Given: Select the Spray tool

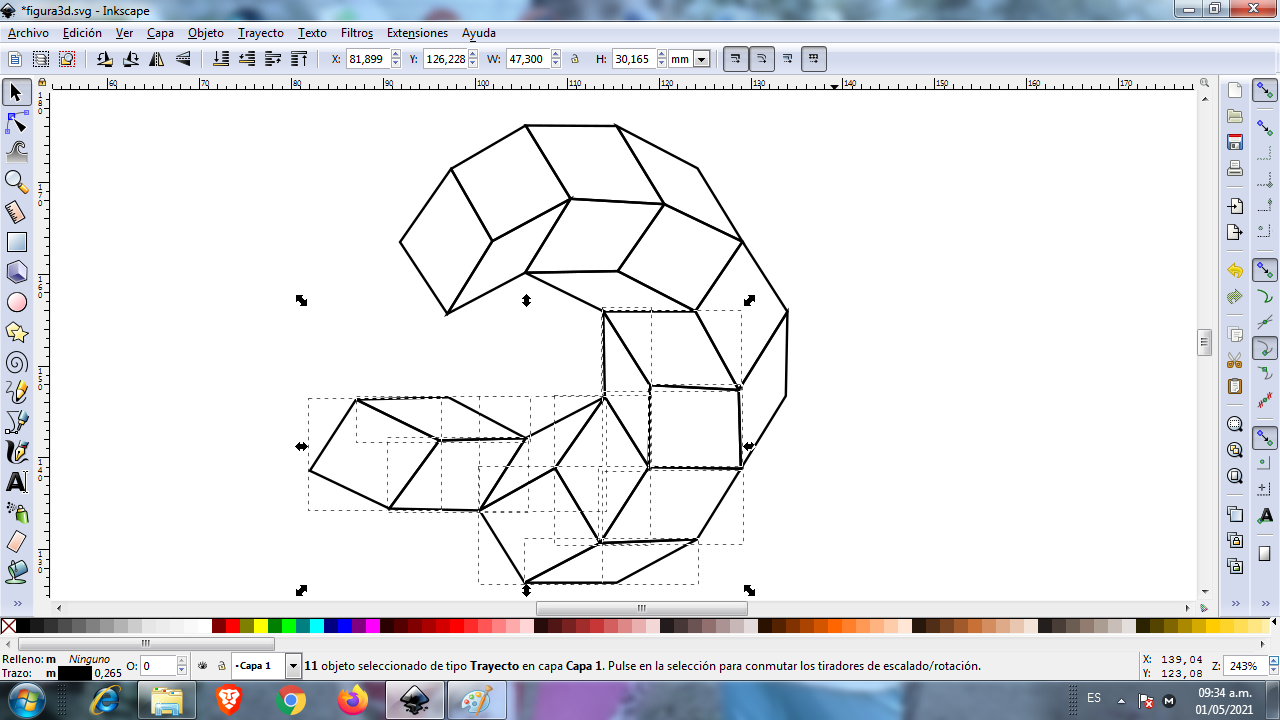Looking at the screenshot, I should click(16, 512).
